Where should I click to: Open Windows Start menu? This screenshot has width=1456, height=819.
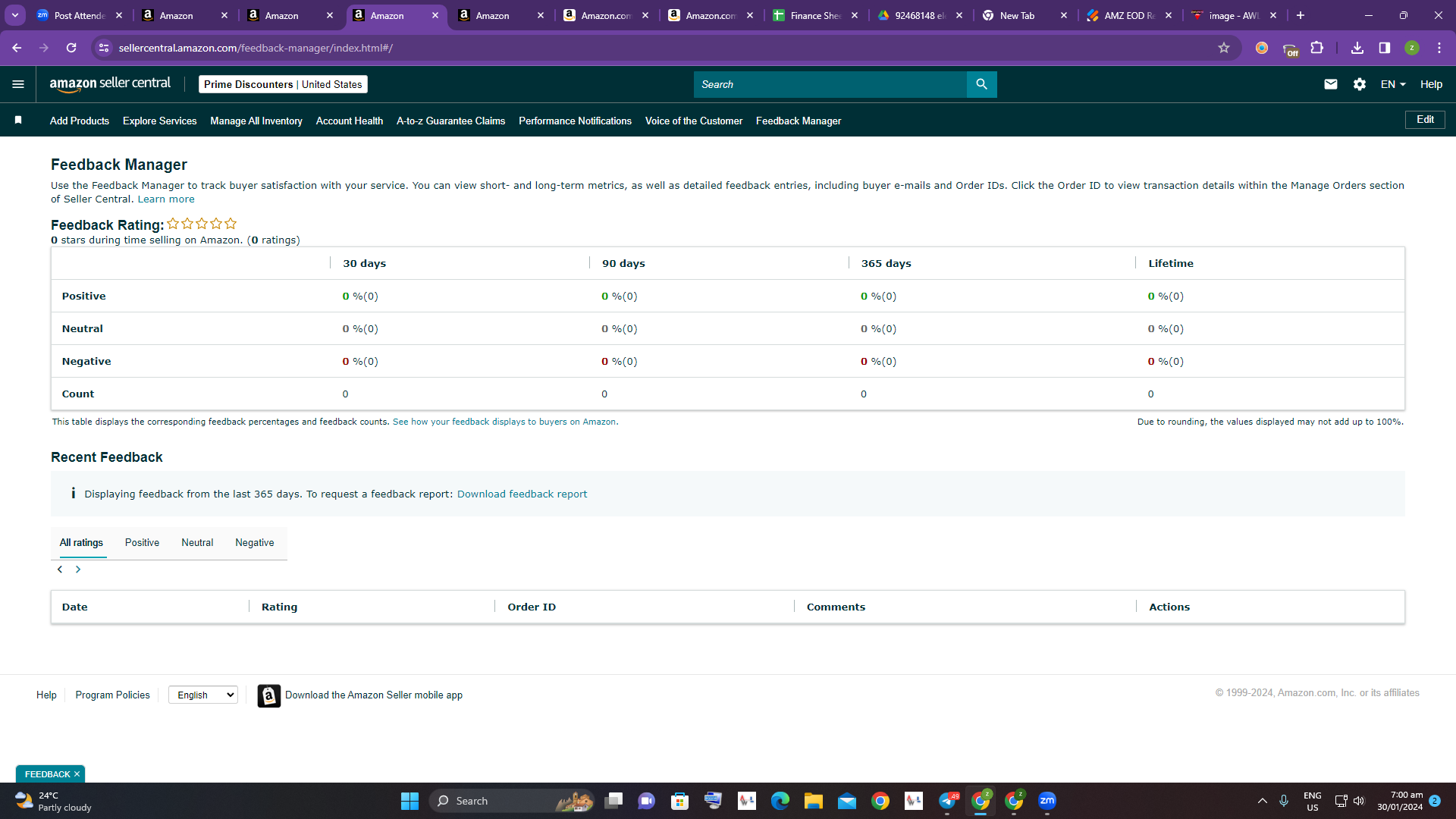click(409, 801)
